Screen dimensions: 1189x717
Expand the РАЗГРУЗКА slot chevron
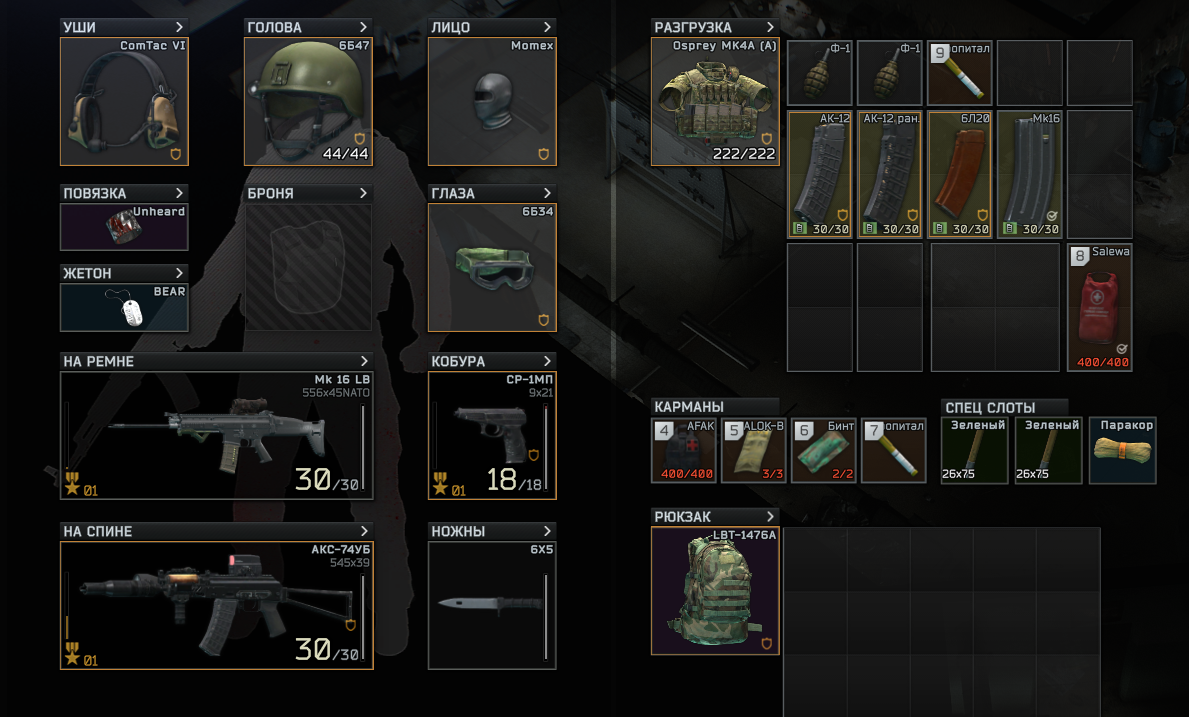click(770, 27)
